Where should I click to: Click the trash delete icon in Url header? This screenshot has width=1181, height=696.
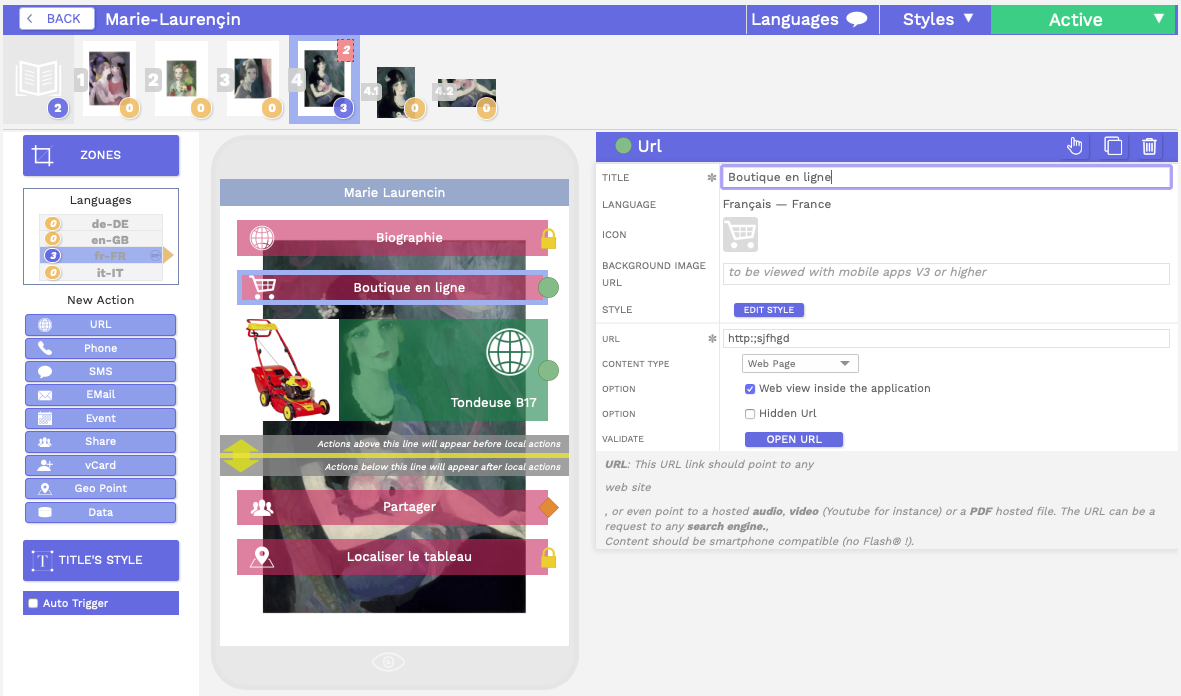[x=1149, y=146]
